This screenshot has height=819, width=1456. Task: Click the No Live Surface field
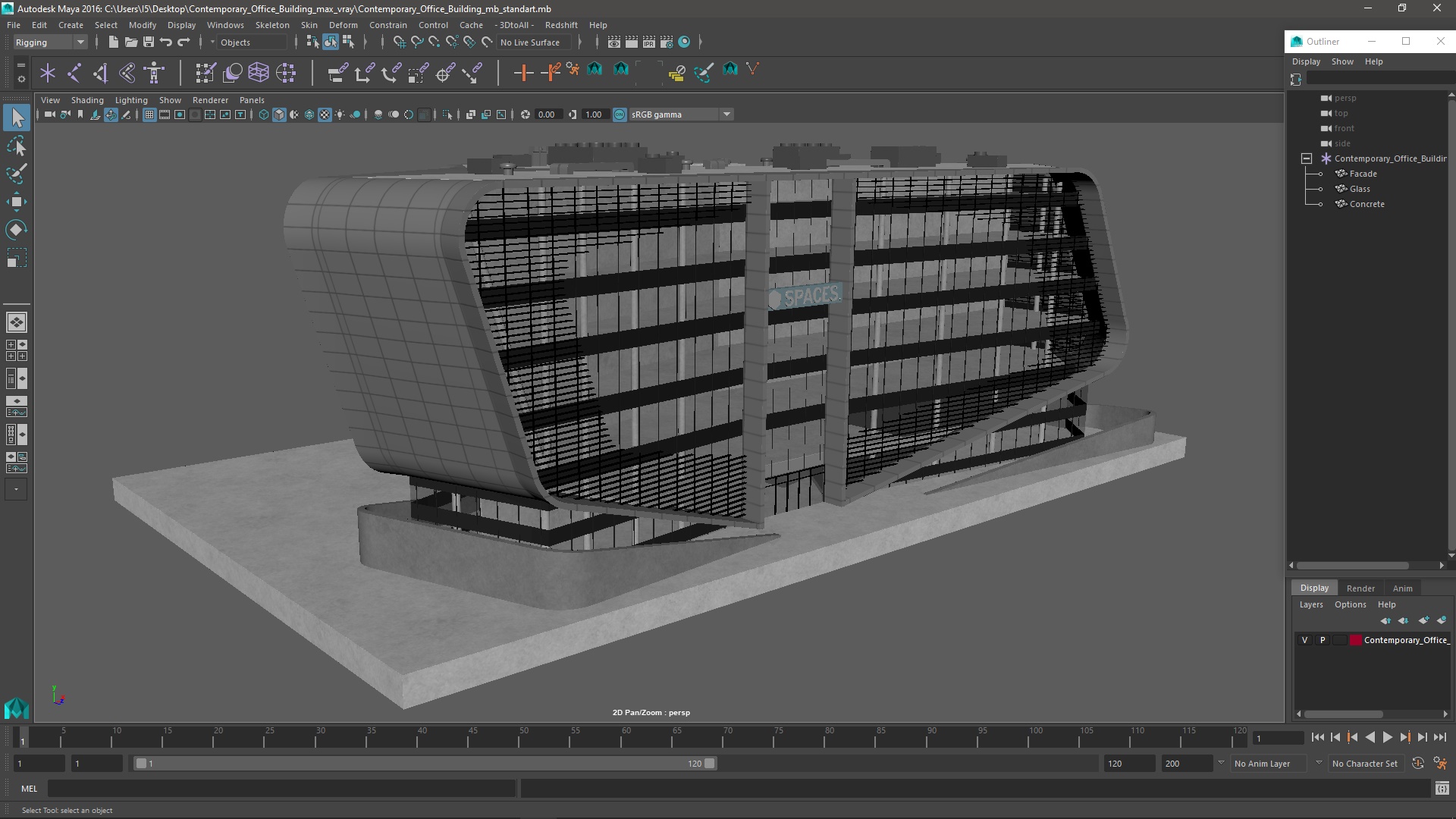pyautogui.click(x=531, y=42)
